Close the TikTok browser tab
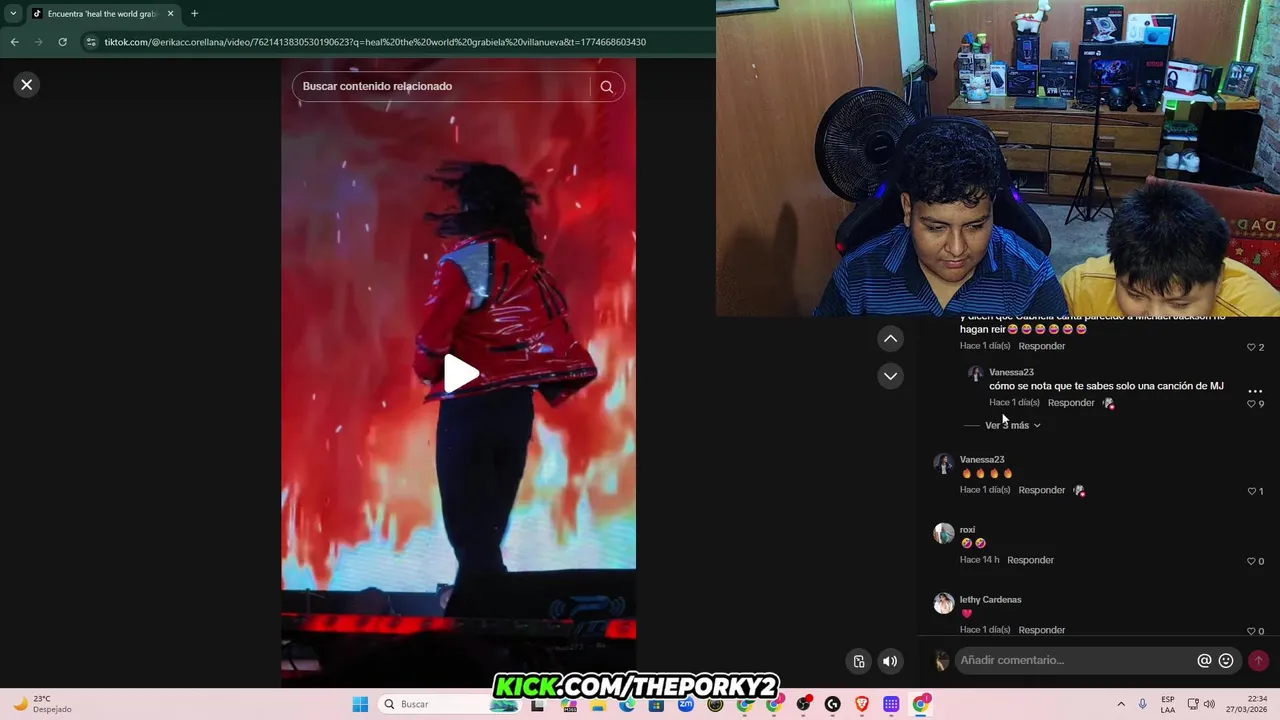 (170, 14)
